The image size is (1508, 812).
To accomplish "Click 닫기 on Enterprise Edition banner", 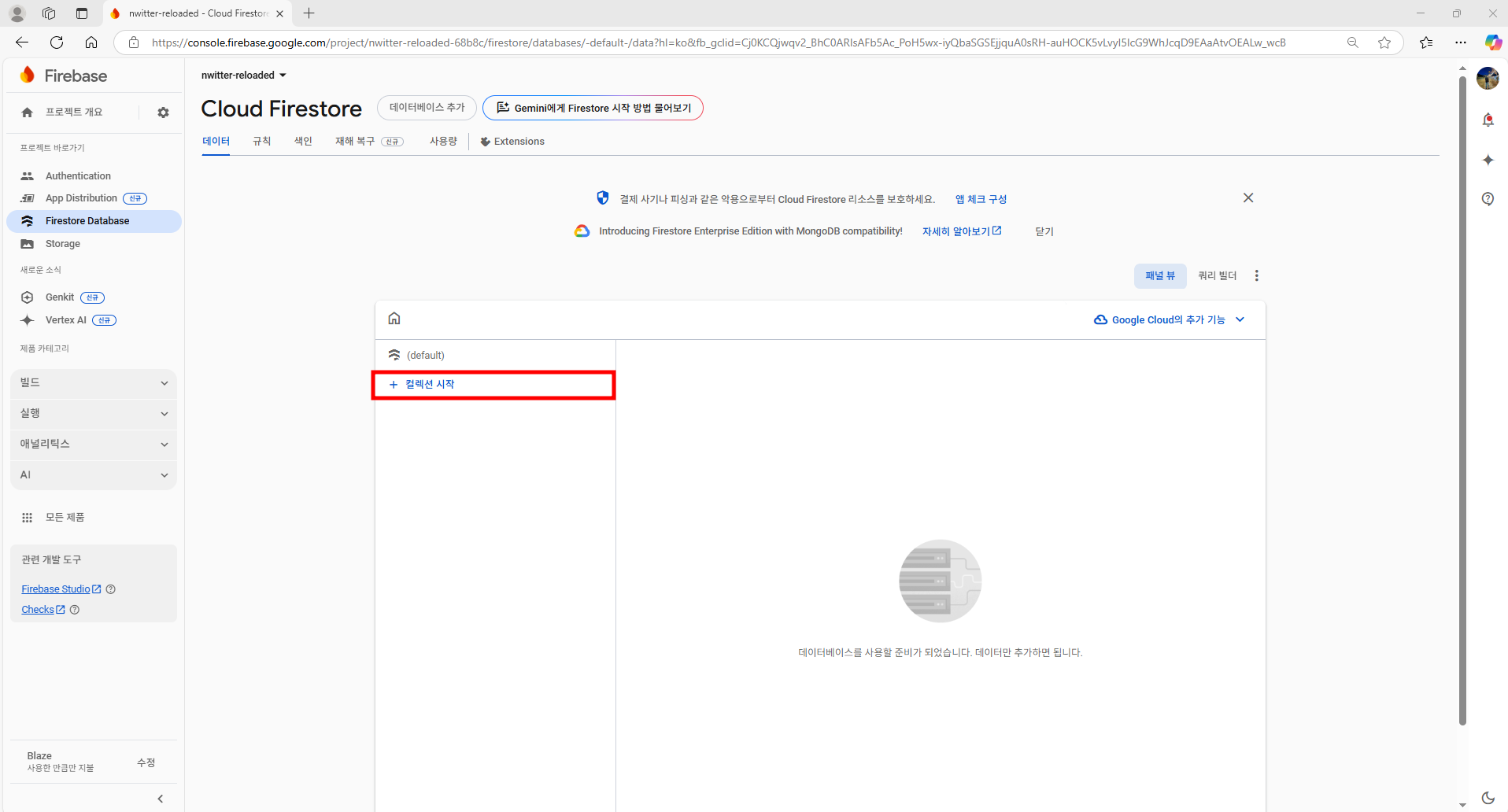I will click(x=1044, y=231).
